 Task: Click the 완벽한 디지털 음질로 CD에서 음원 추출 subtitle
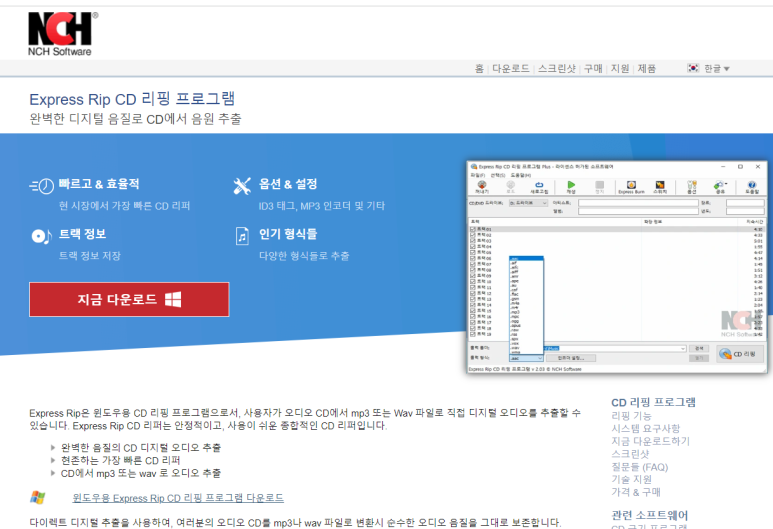coord(136,119)
